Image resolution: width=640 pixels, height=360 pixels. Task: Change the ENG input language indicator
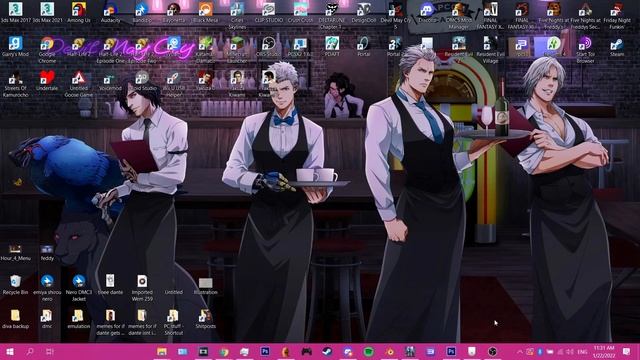582,351
